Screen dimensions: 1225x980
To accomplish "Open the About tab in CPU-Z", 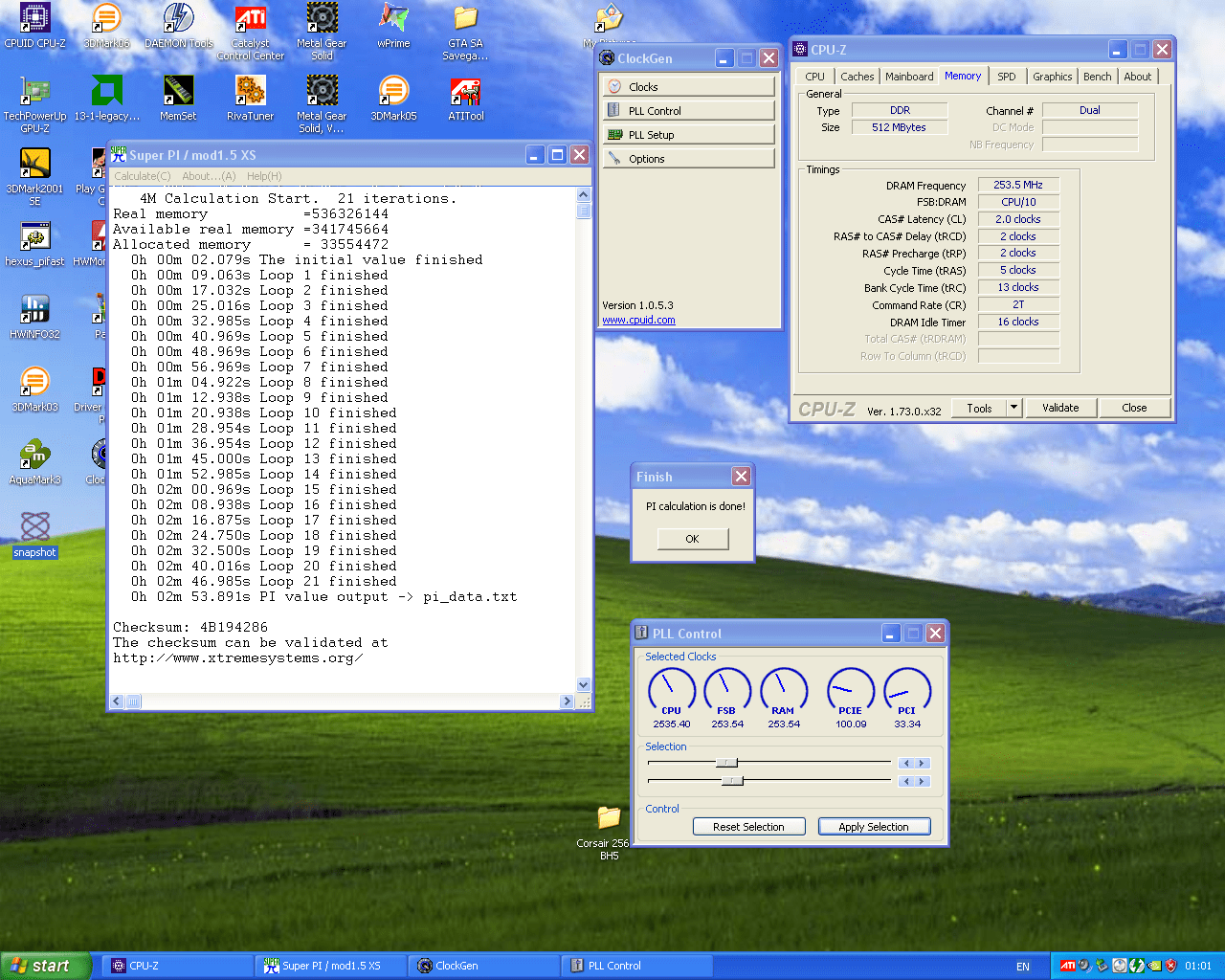I will tap(1138, 77).
